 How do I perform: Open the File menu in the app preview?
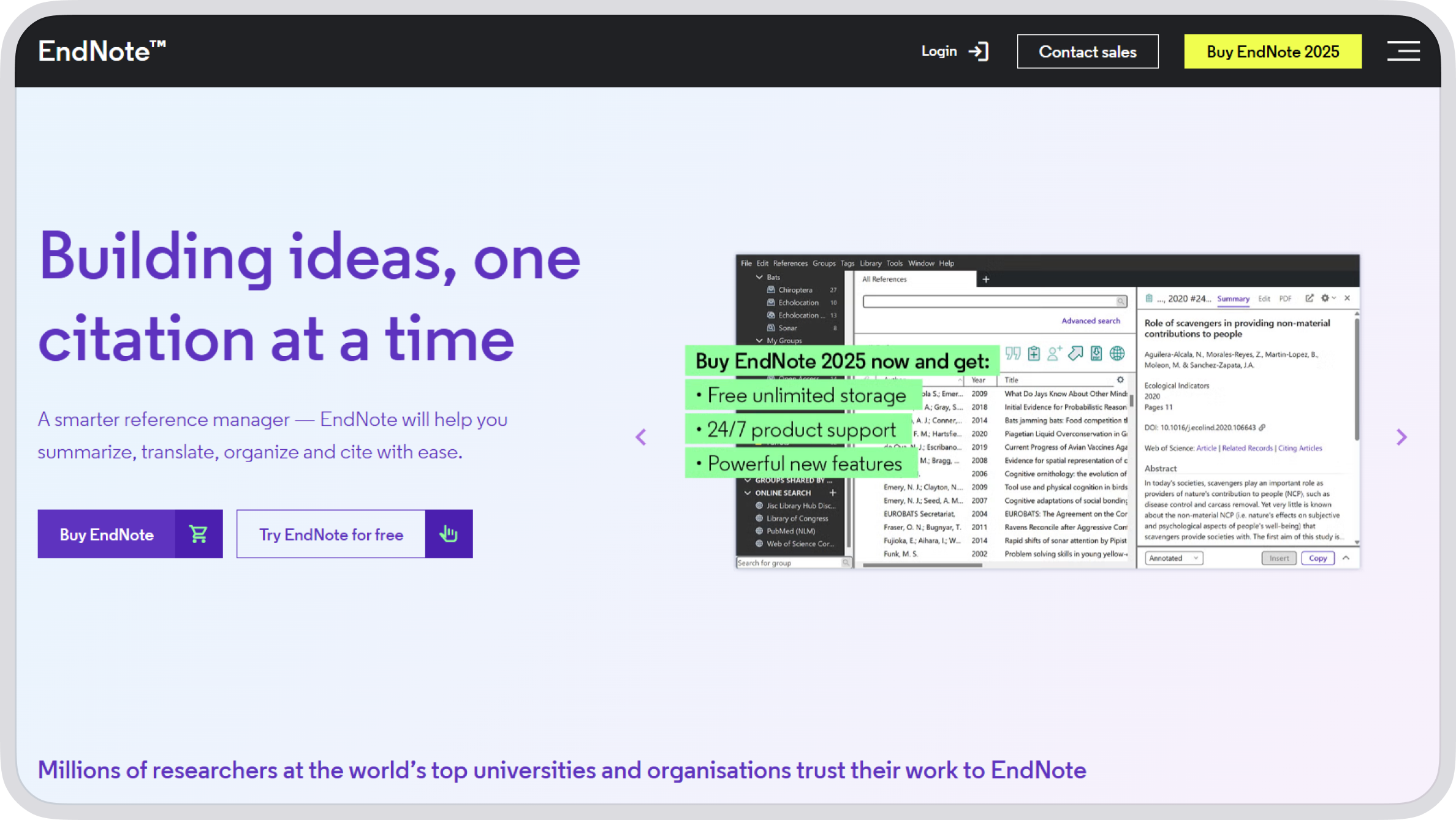(x=746, y=264)
